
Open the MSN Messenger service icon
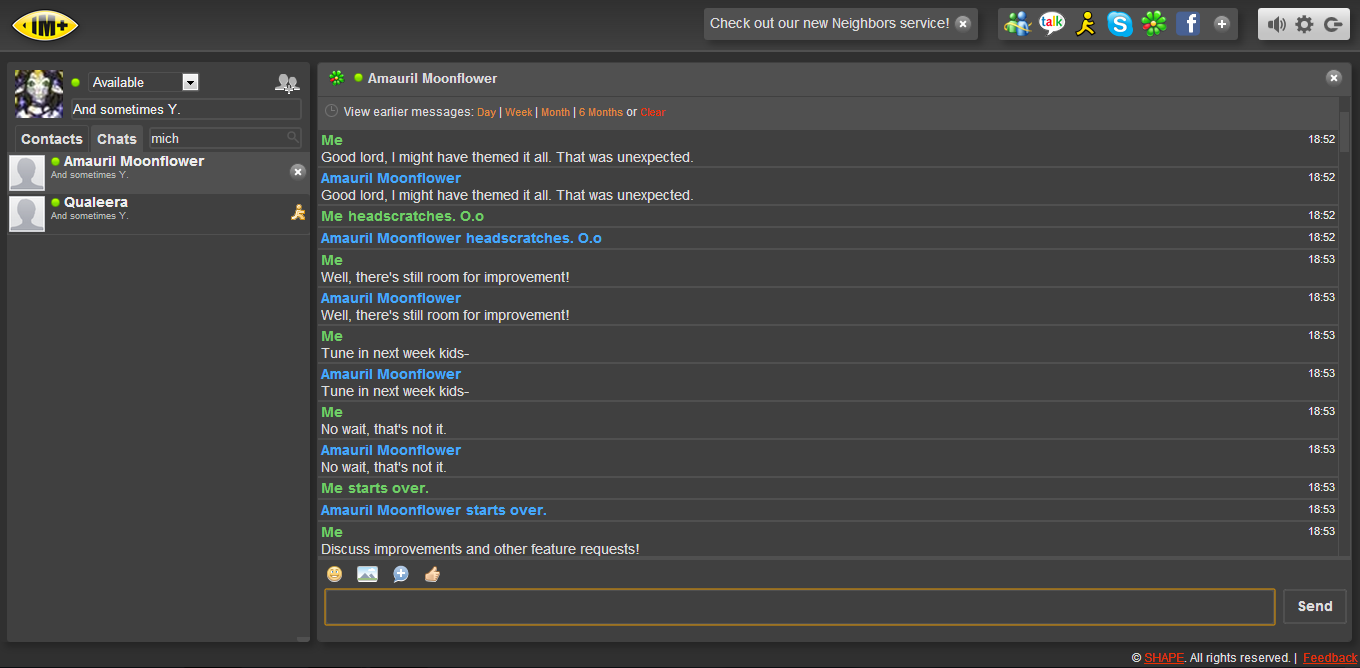point(1018,24)
